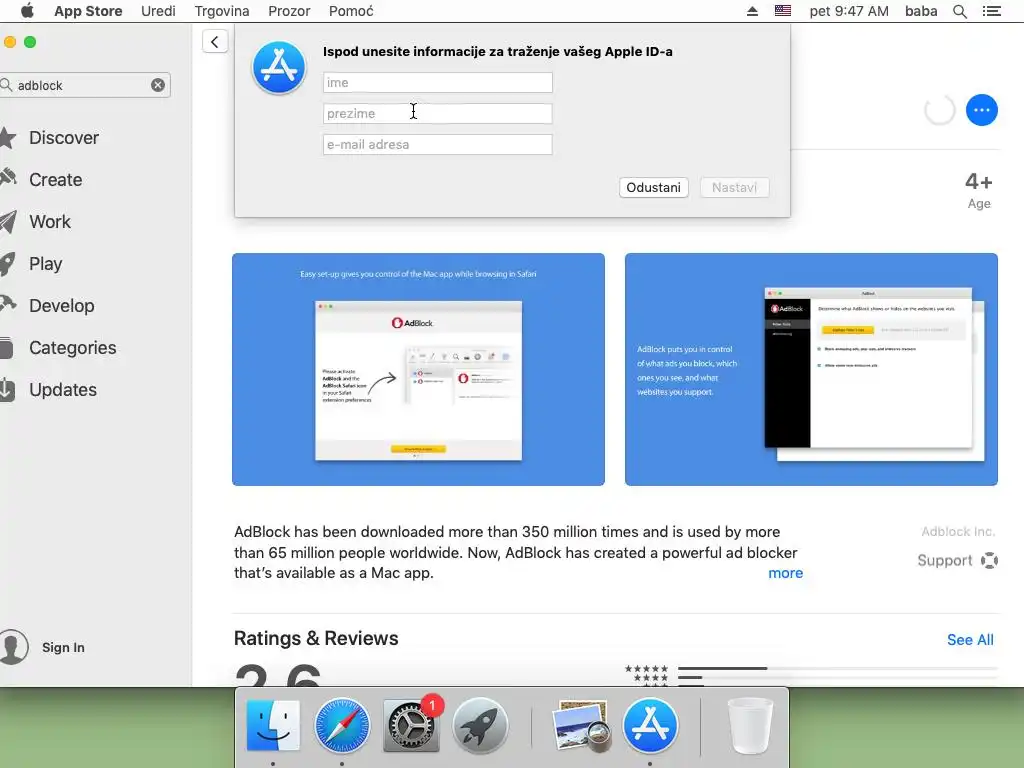The image size is (1024, 768).
Task: Open Preview from the Dock
Action: pyautogui.click(x=581, y=726)
